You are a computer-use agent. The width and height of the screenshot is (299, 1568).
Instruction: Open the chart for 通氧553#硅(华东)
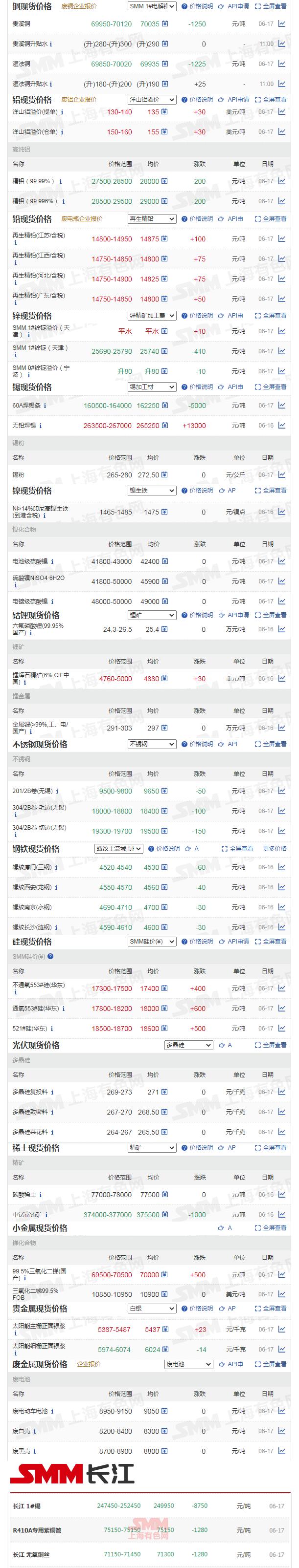click(x=281, y=1009)
